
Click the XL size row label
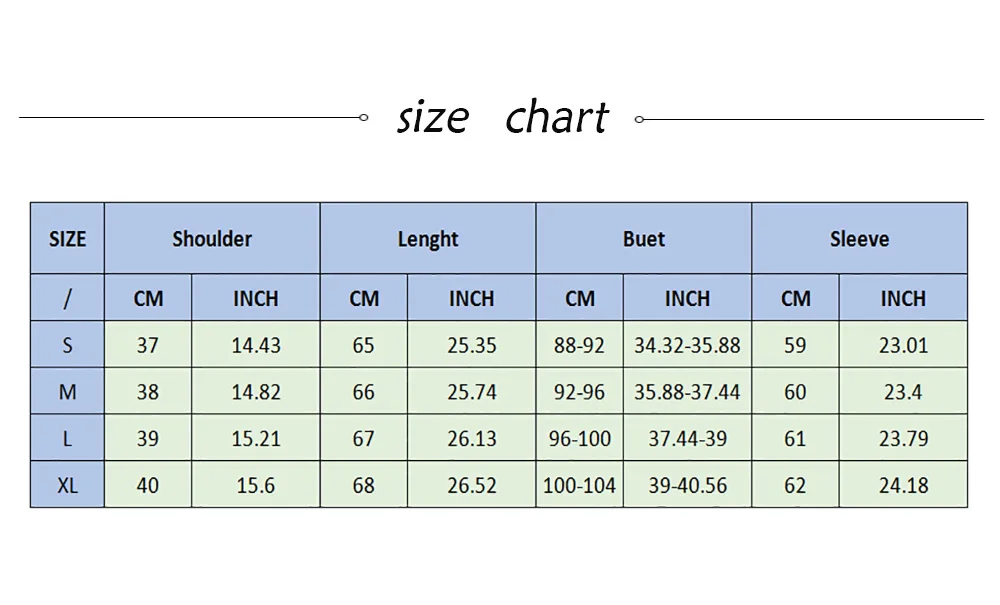(67, 485)
